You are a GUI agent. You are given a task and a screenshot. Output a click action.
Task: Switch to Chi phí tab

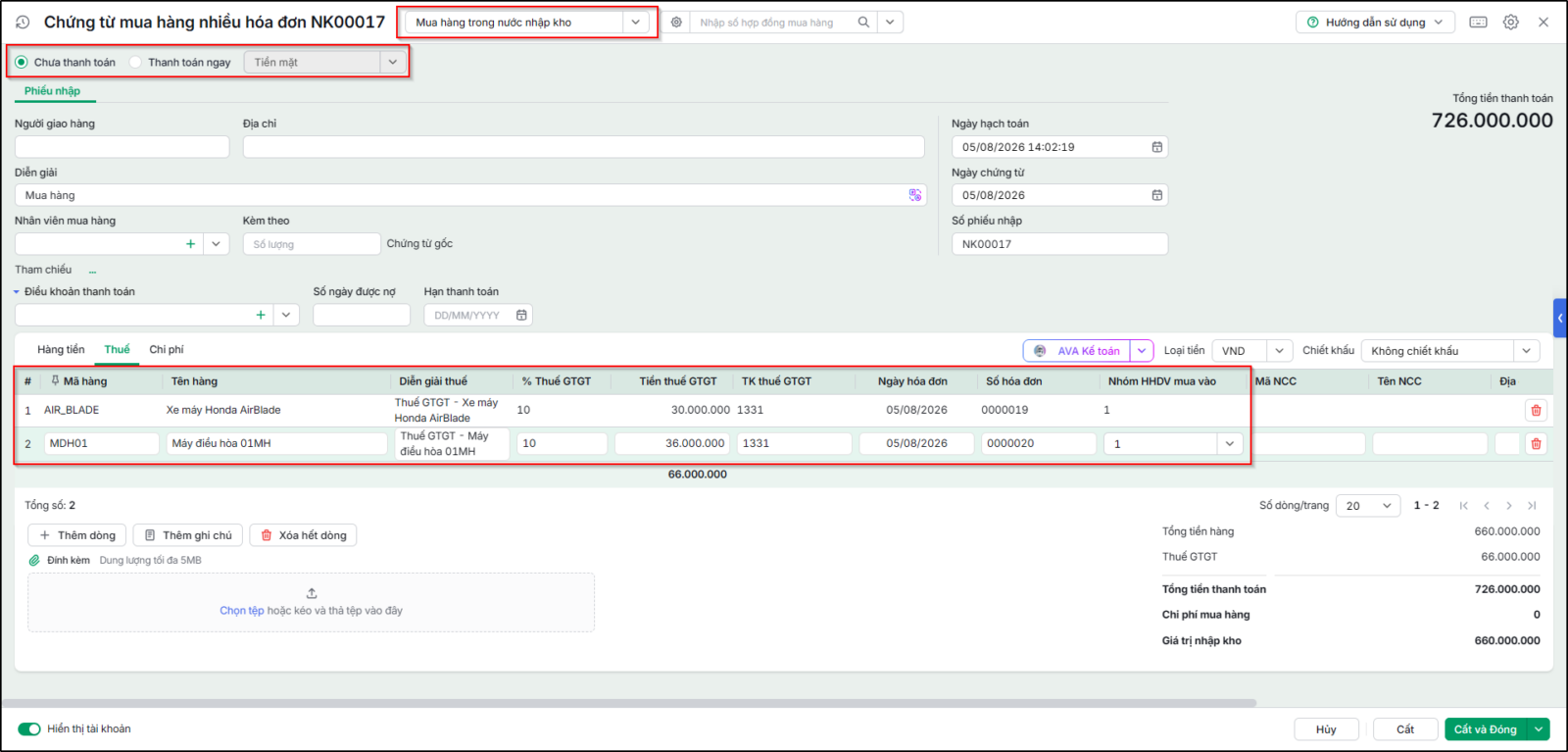coord(167,350)
